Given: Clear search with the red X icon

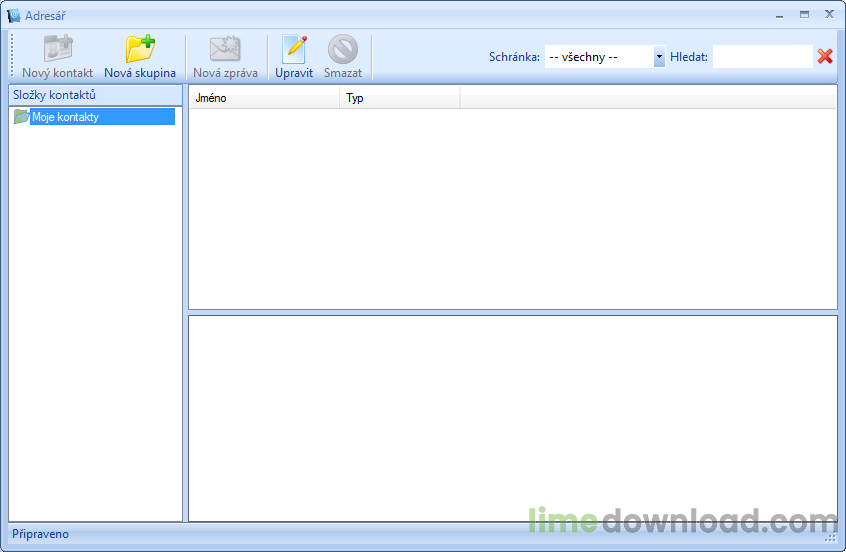Looking at the screenshot, I should coord(825,56).
